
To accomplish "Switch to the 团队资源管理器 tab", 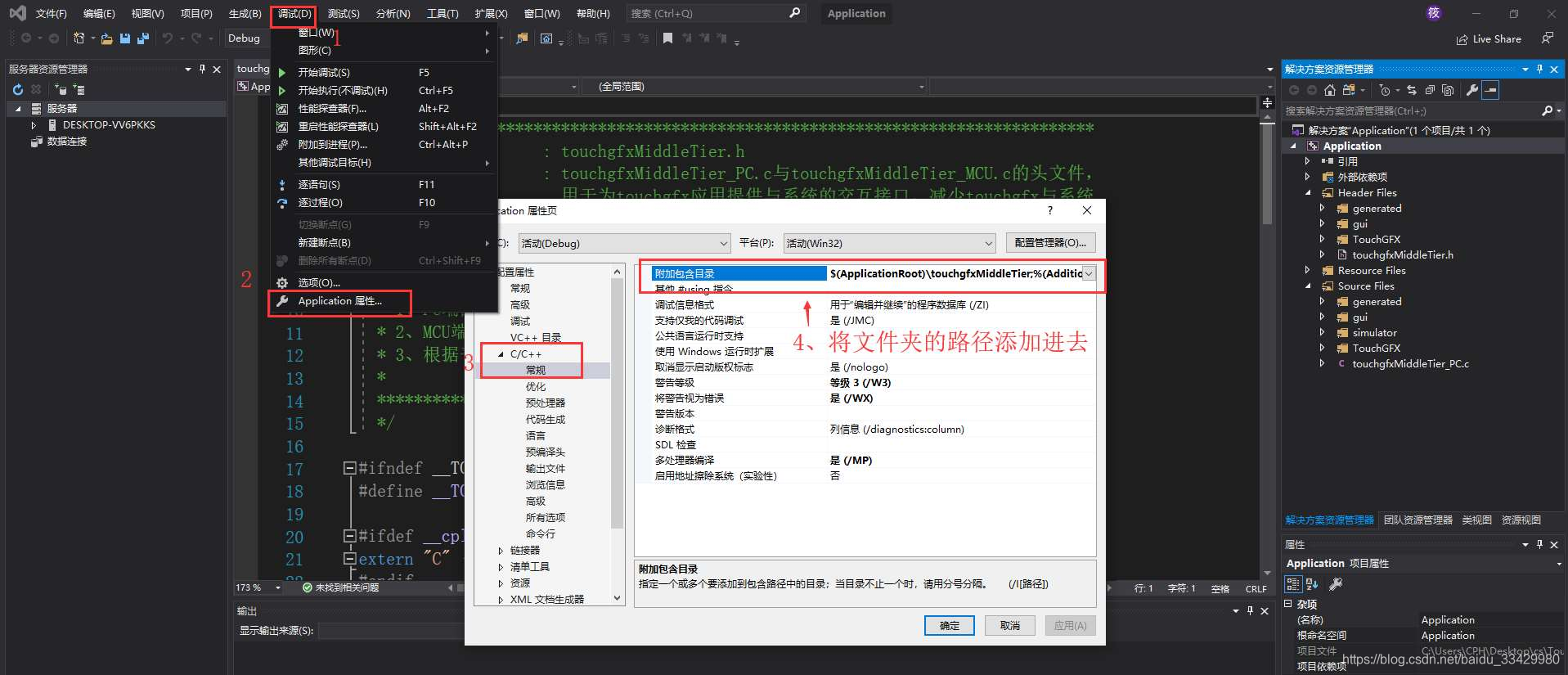I will [x=1417, y=520].
